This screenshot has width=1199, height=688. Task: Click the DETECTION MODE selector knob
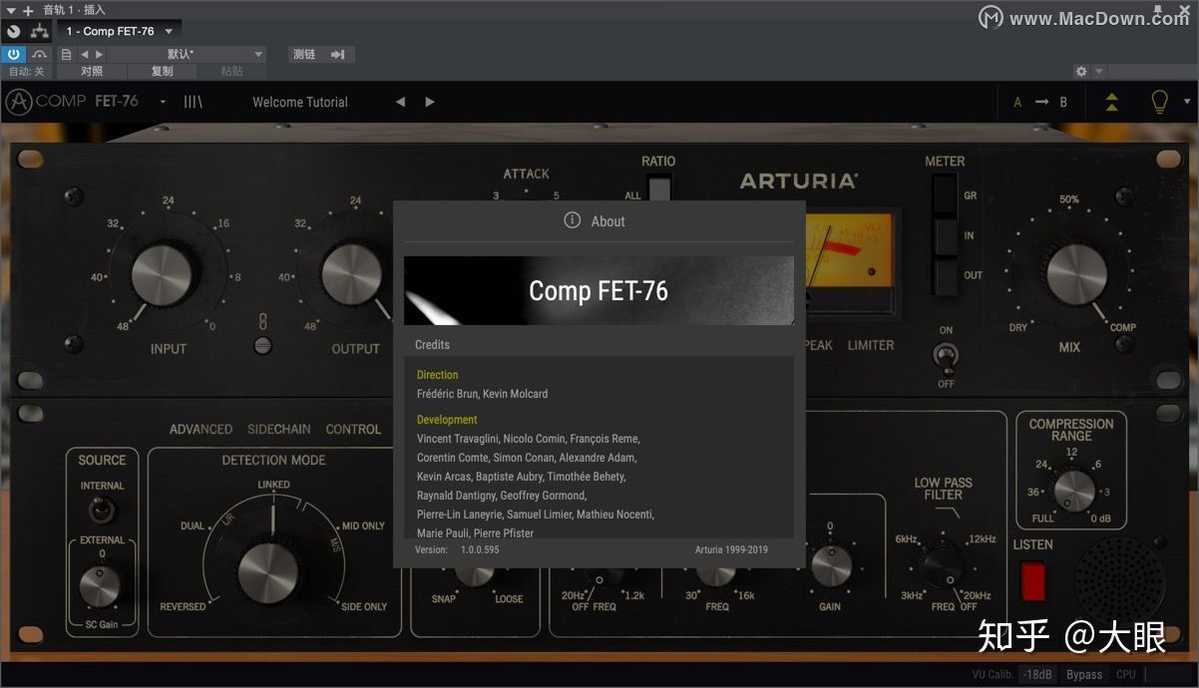268,573
